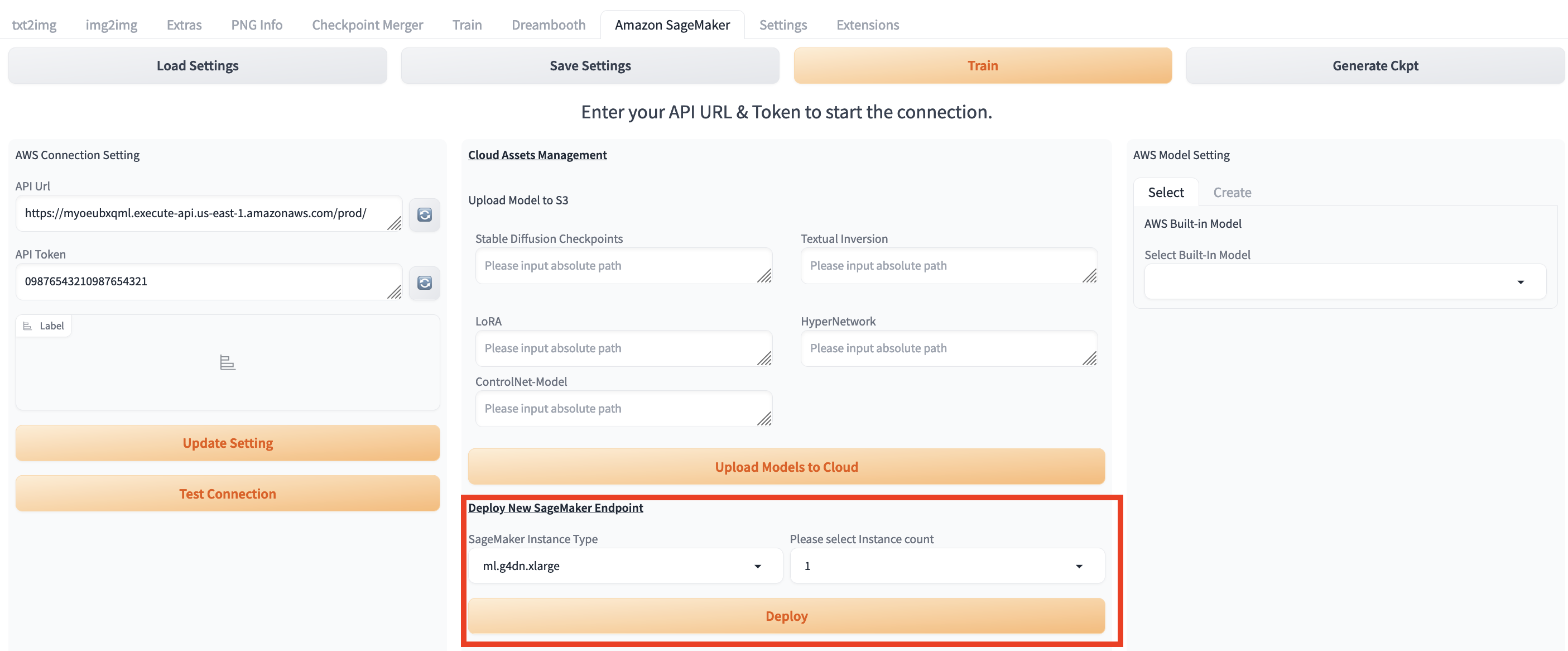Click Upload Models to Cloud button

[x=786, y=467]
